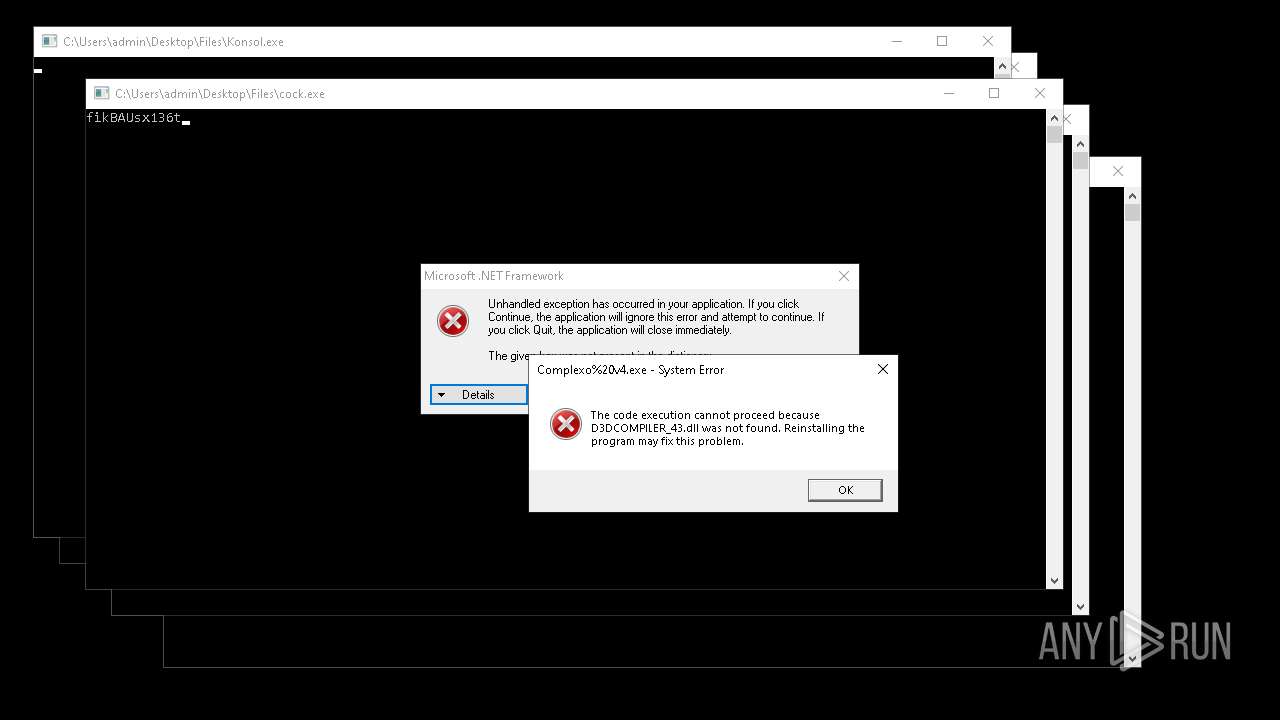
Task: Close the Complexo%20v4.exe System Error dialog
Action: point(882,369)
